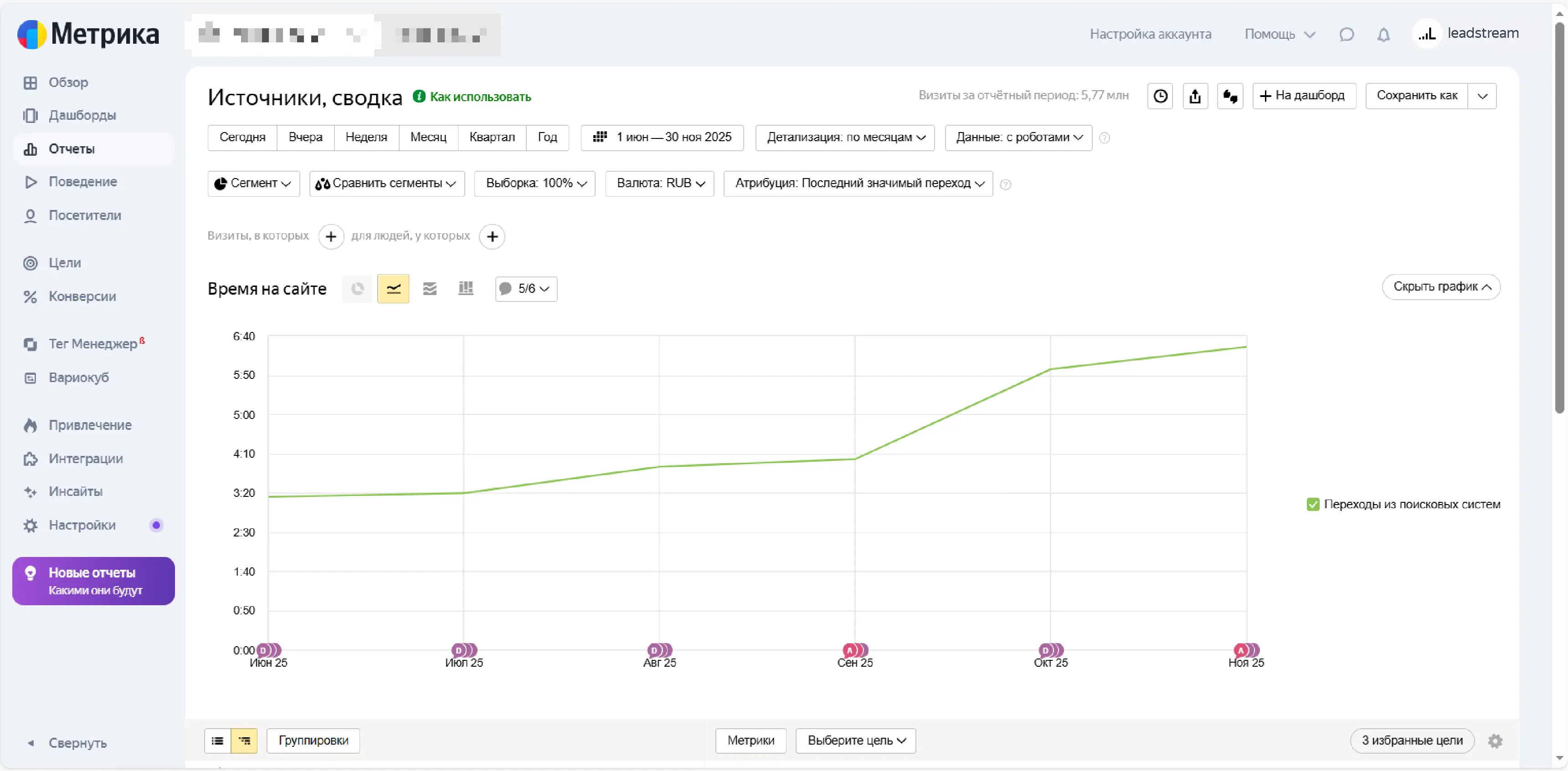Switch table to flat list view
1568x771 pixels.
click(217, 740)
